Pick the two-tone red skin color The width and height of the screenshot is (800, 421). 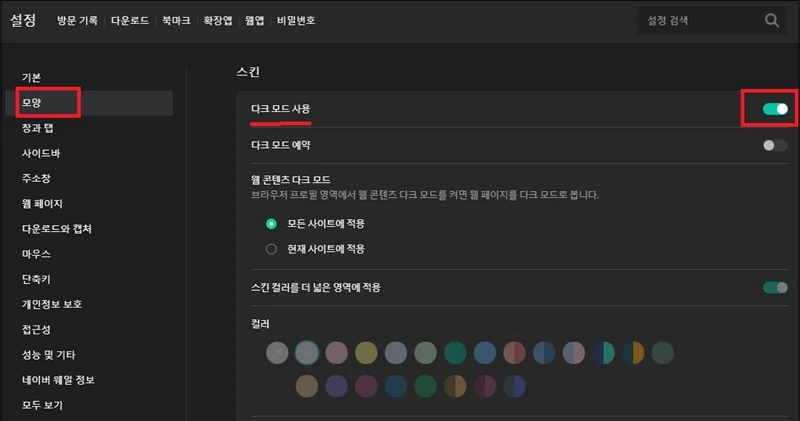(x=514, y=353)
